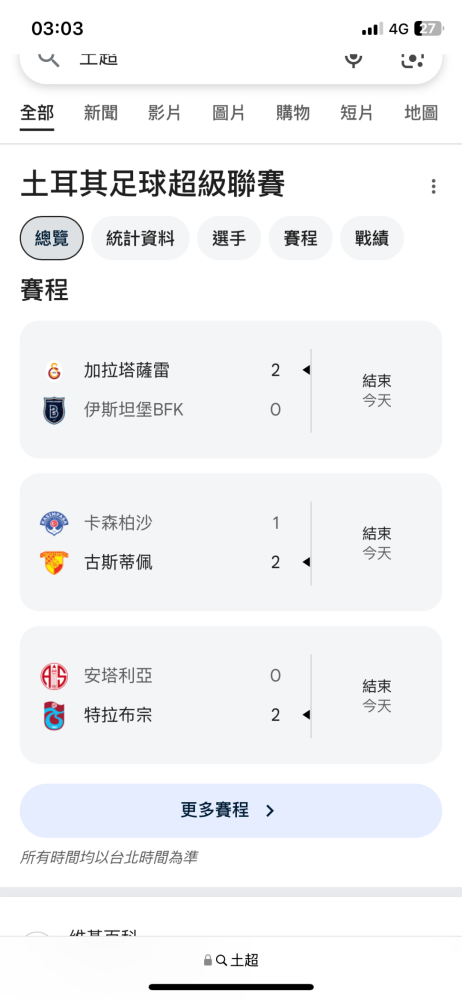The width and height of the screenshot is (462, 1000).
Task: Select the 統計資料 filter chip
Action: tap(140, 238)
